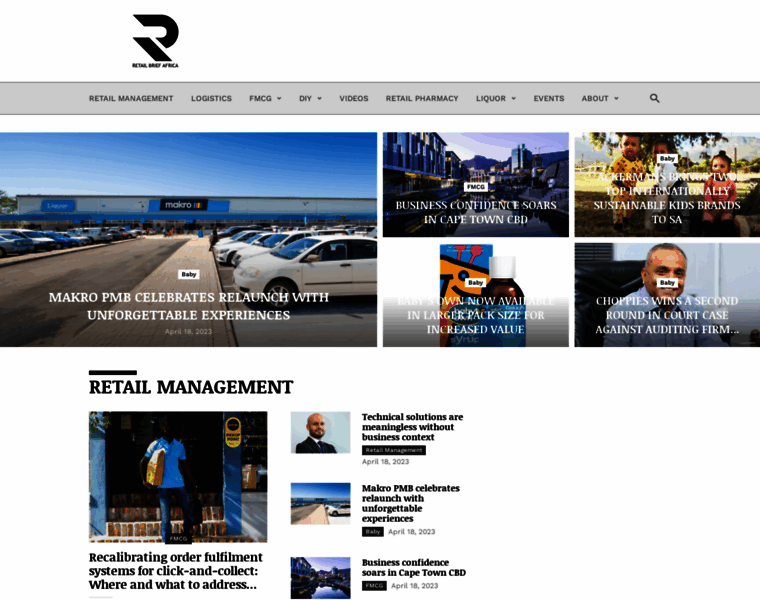Select the Logistics menu item

(211, 99)
